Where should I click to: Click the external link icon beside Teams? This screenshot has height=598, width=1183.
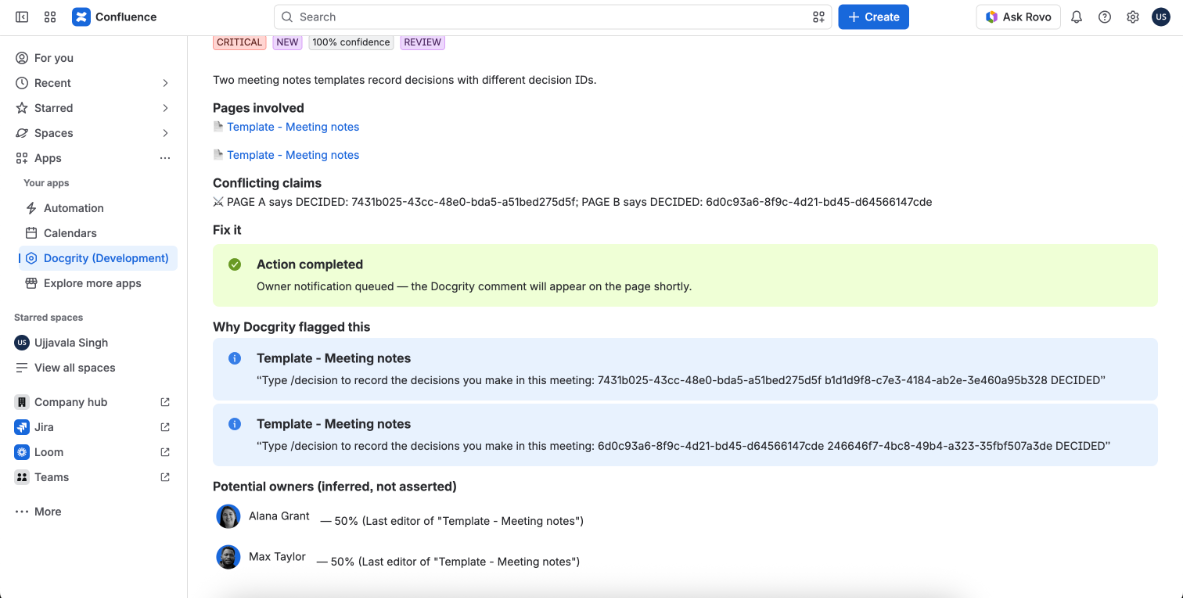pyautogui.click(x=165, y=477)
